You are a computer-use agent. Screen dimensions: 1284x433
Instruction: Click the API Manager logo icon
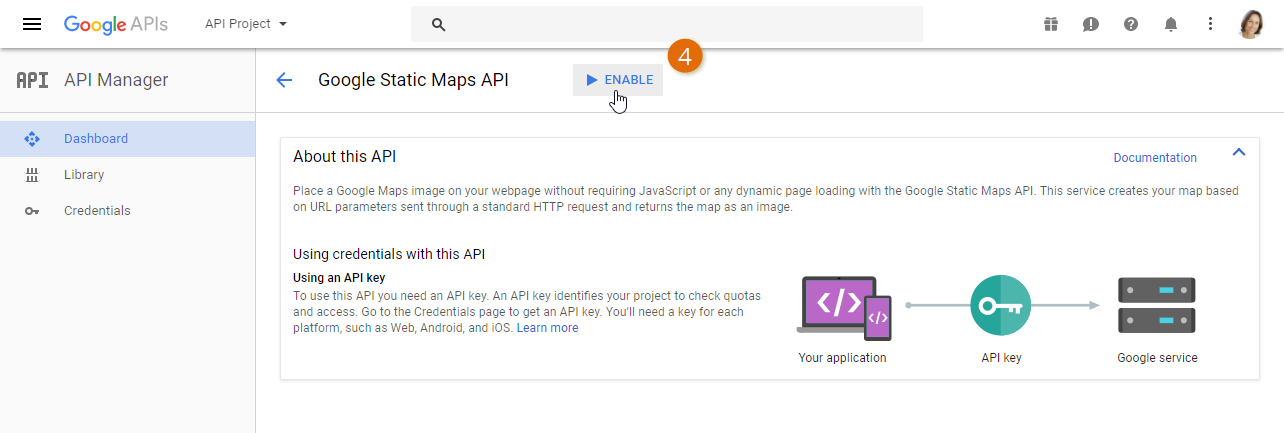tap(32, 80)
